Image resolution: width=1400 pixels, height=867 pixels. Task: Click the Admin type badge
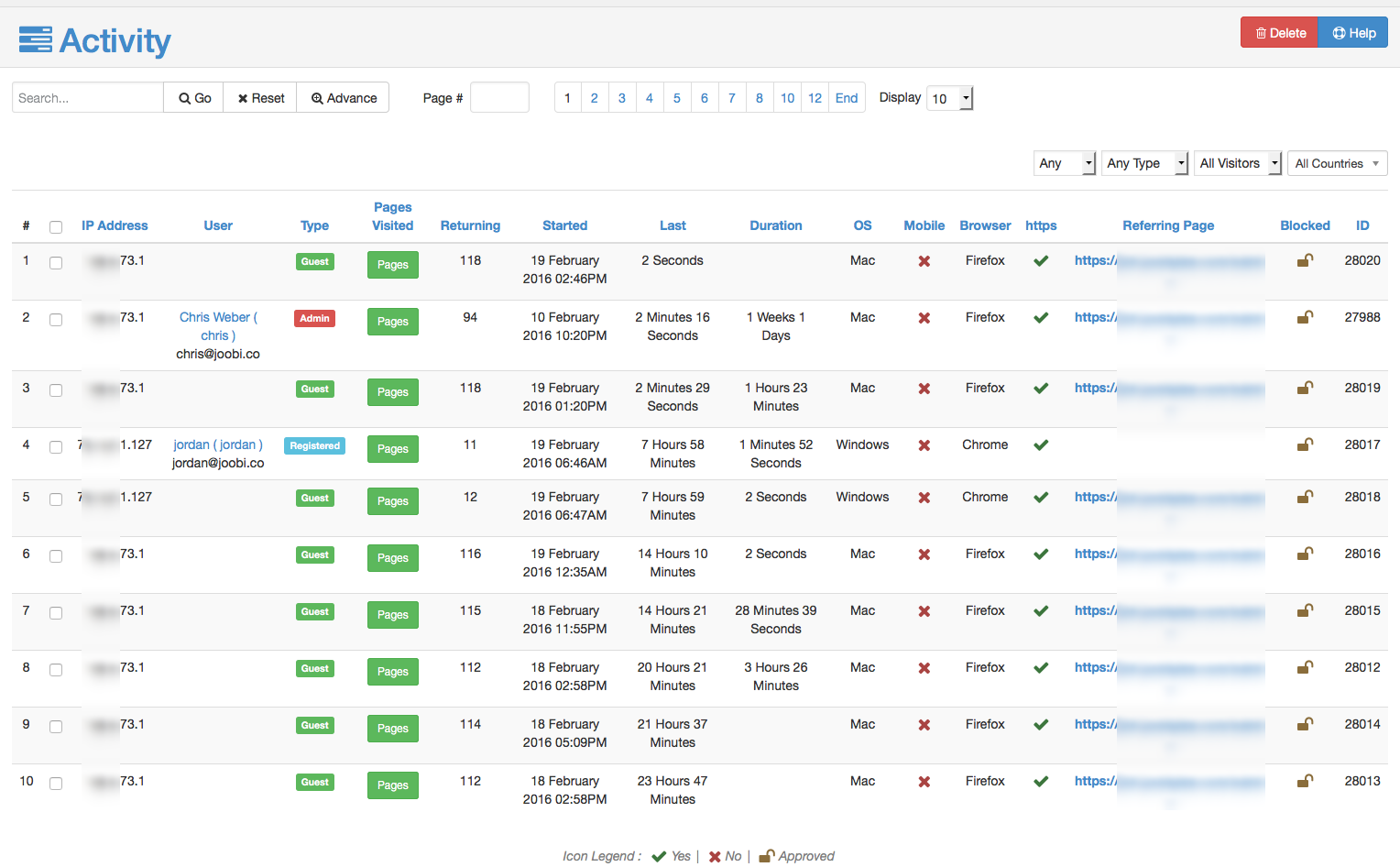pyautogui.click(x=315, y=319)
